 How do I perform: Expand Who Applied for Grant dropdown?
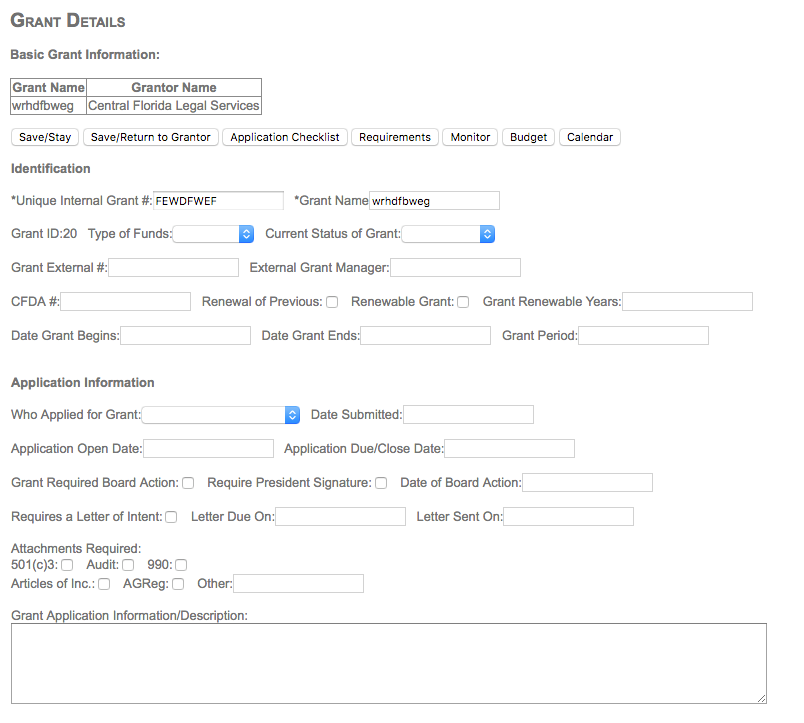click(221, 415)
